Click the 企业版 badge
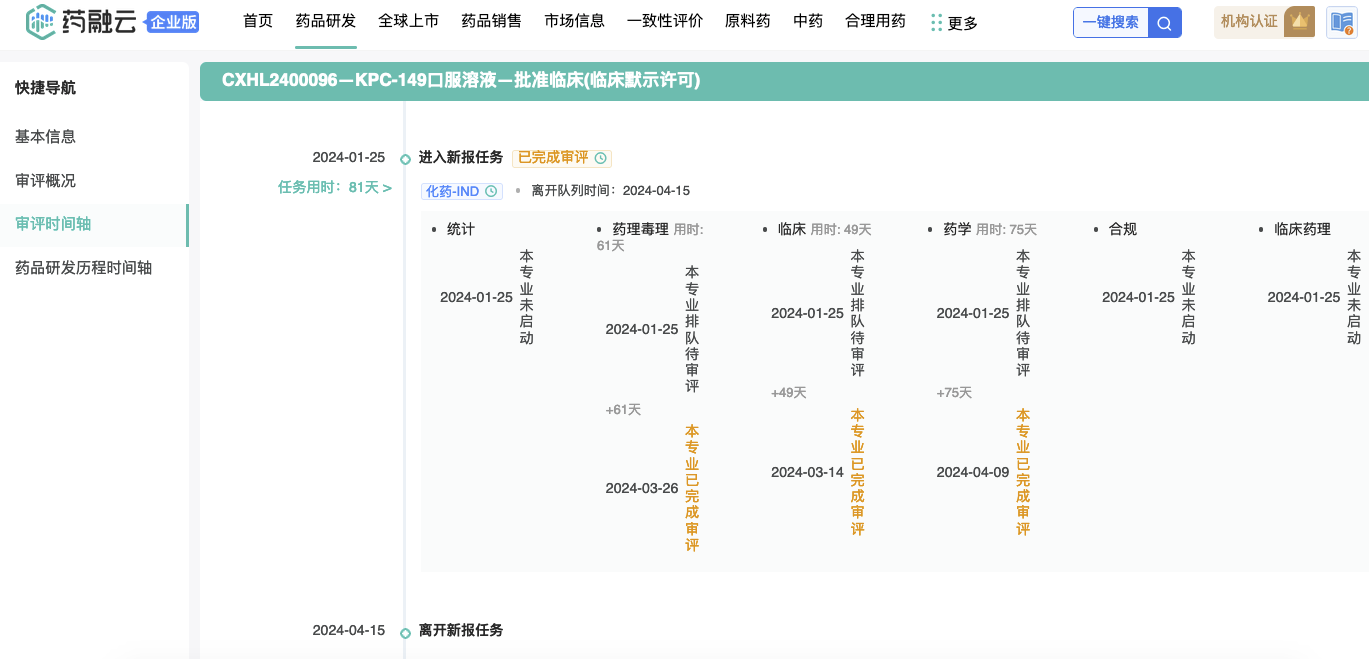 click(173, 22)
